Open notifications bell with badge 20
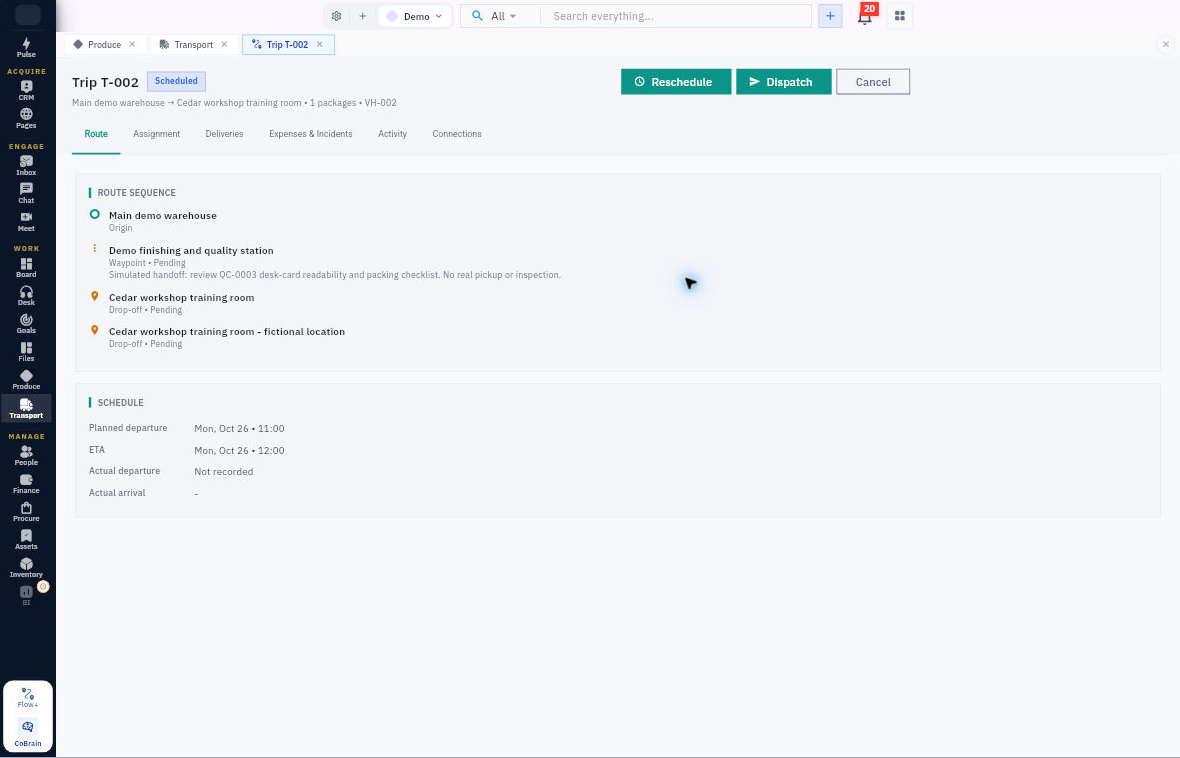 tap(865, 15)
